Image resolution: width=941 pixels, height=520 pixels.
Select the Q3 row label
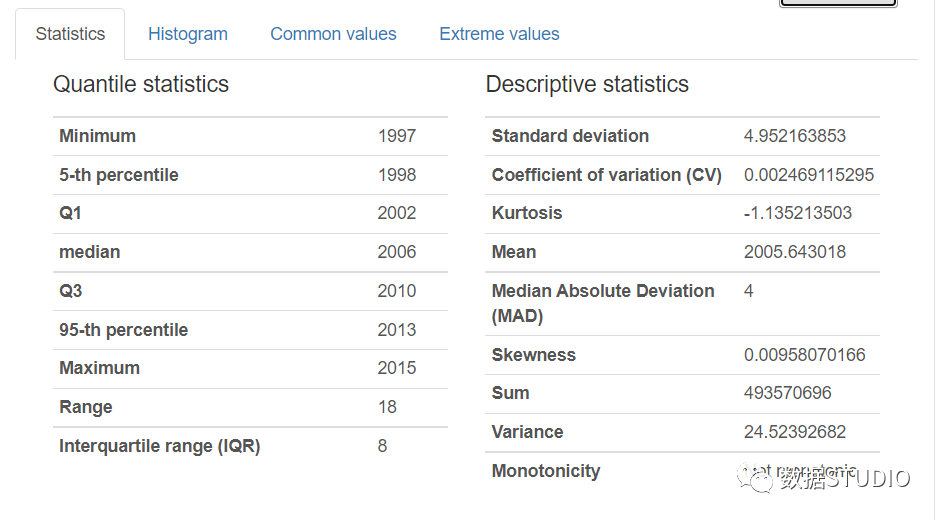pos(71,291)
